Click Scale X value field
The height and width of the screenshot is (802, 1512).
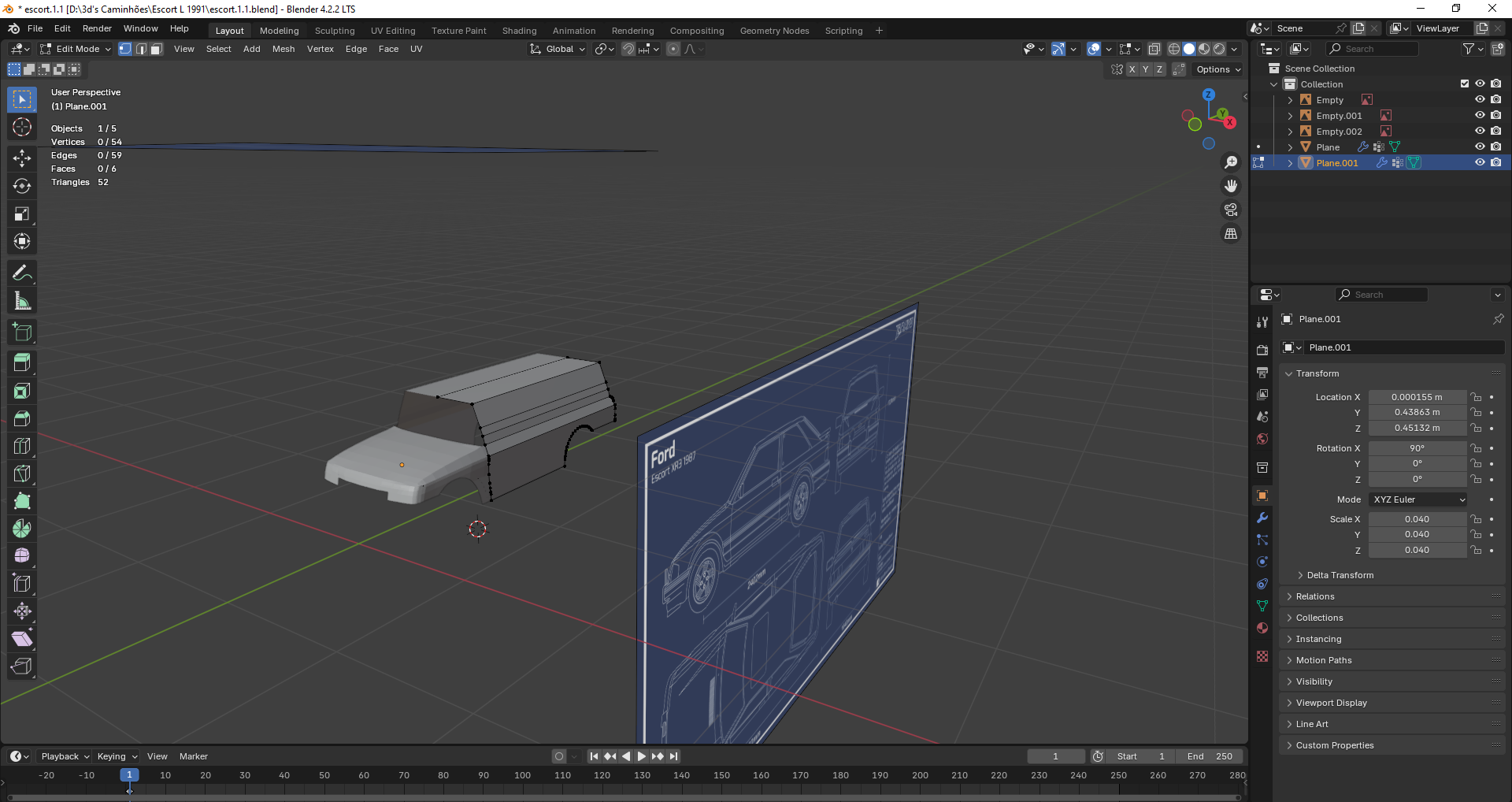1417,519
